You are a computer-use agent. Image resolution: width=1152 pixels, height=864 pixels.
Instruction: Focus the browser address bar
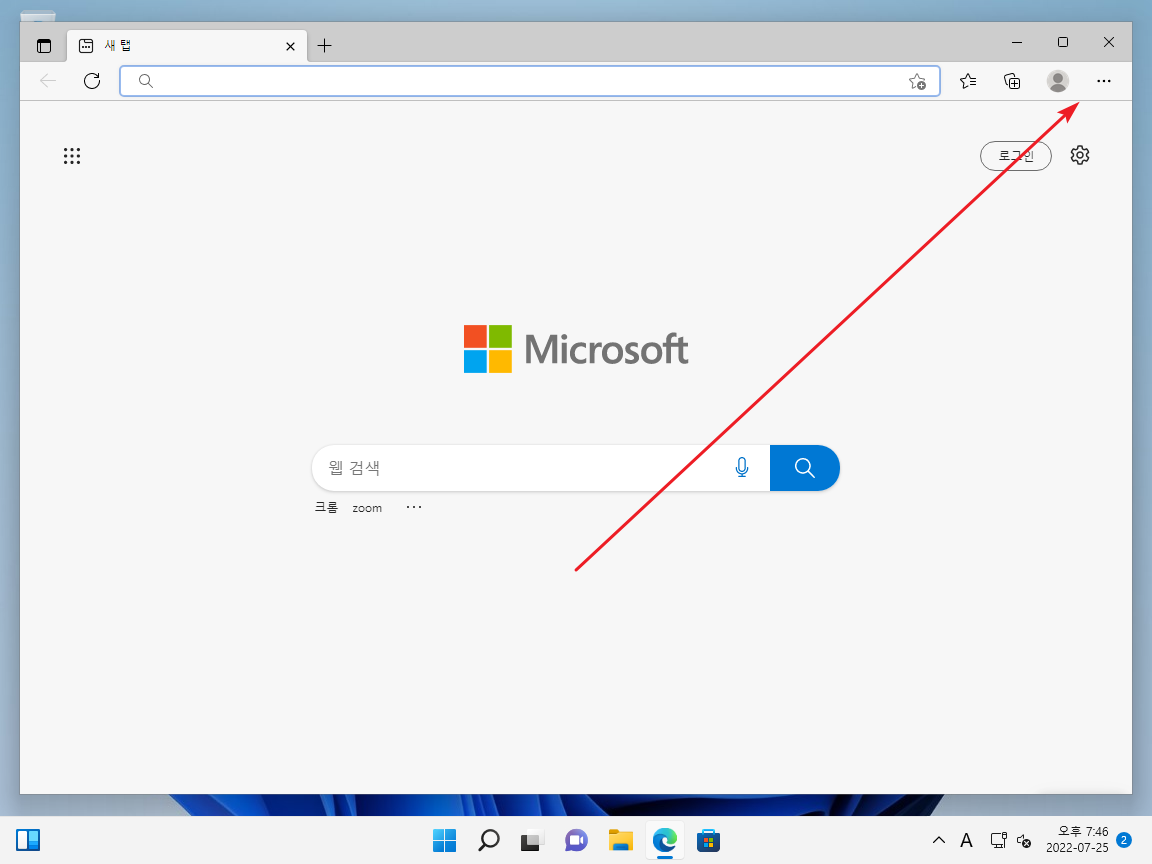coord(529,81)
